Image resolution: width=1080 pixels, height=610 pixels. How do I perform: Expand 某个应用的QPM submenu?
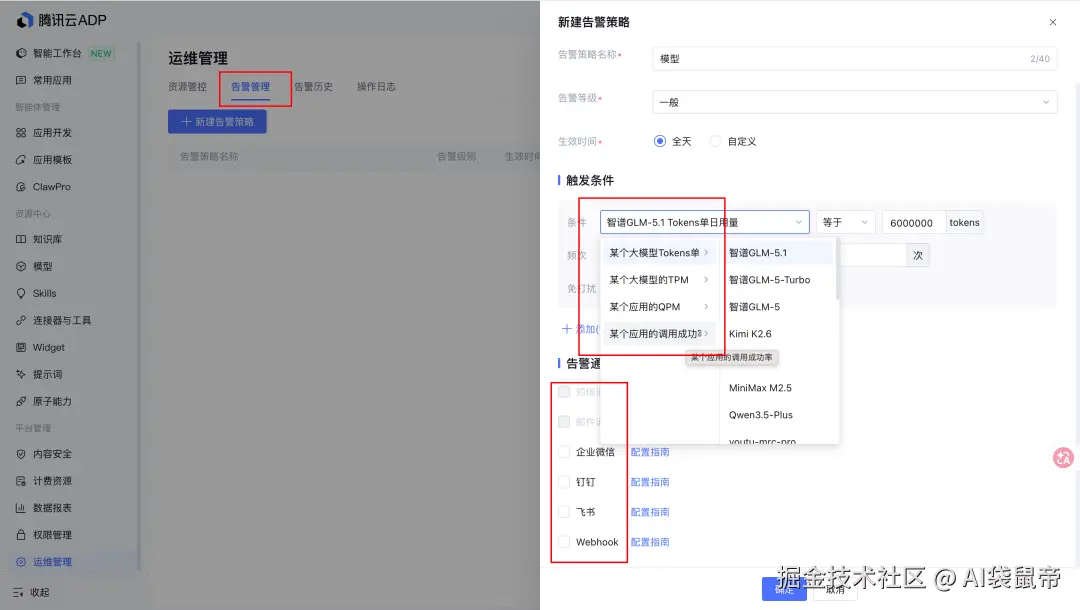click(x=659, y=306)
